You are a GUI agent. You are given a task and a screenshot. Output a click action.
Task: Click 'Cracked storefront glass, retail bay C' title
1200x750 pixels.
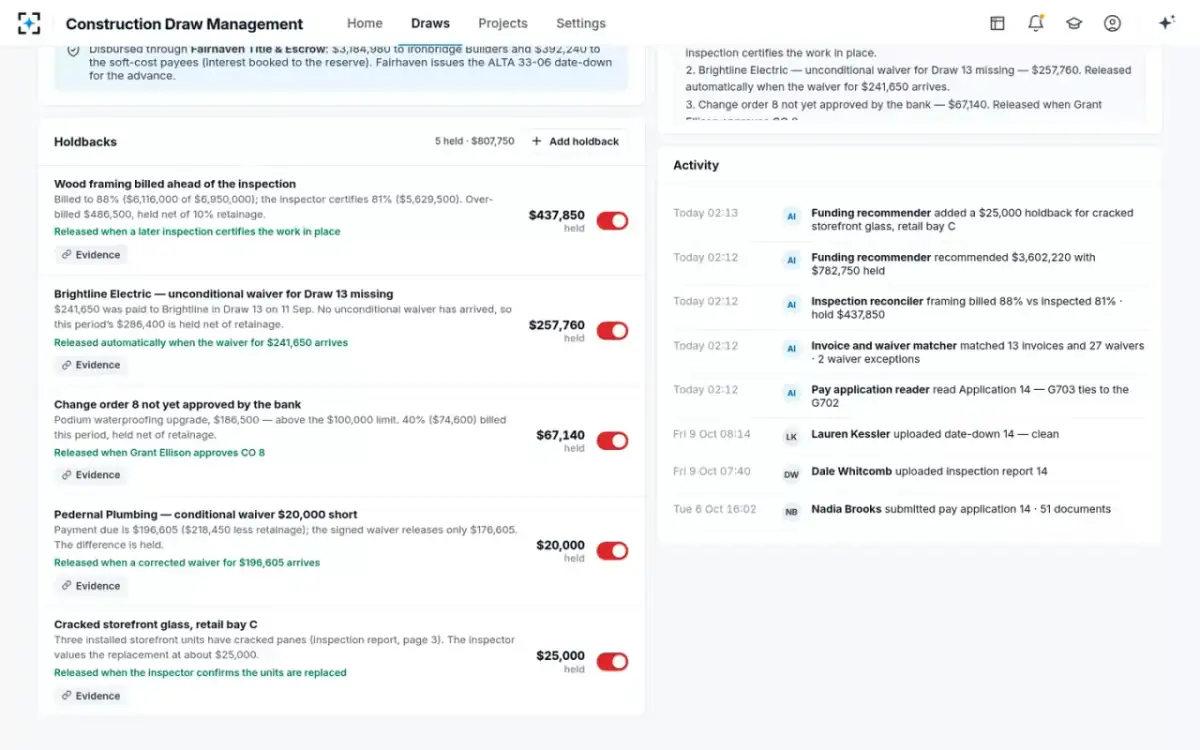click(155, 624)
